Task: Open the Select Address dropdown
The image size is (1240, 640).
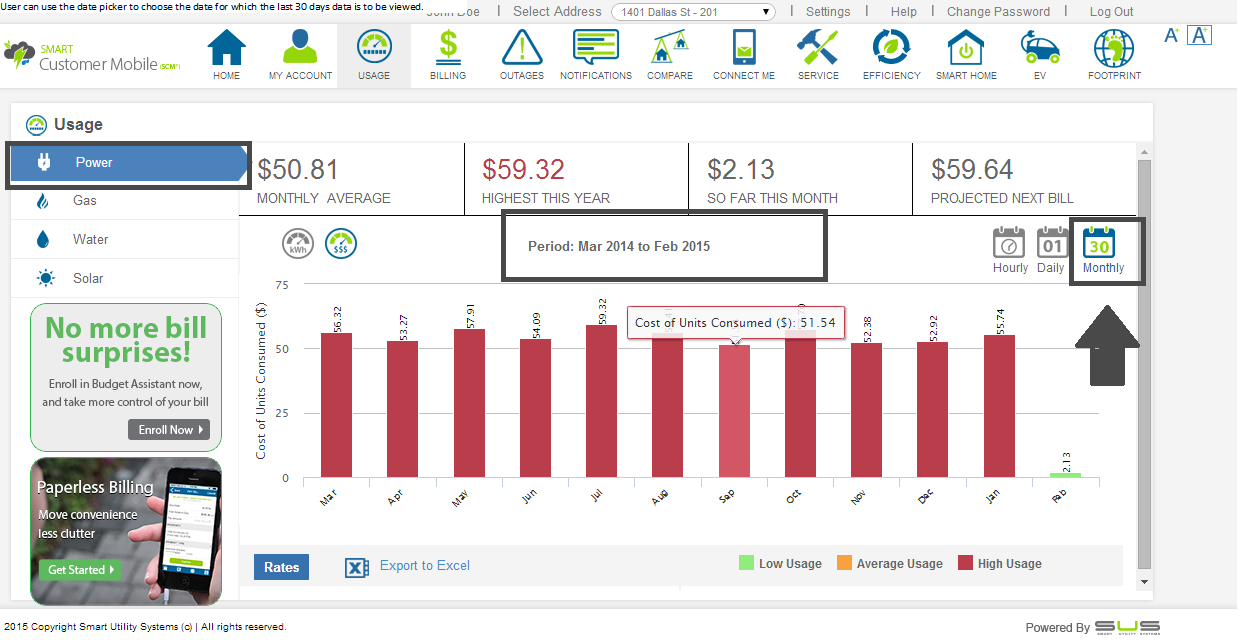Action: coord(693,12)
